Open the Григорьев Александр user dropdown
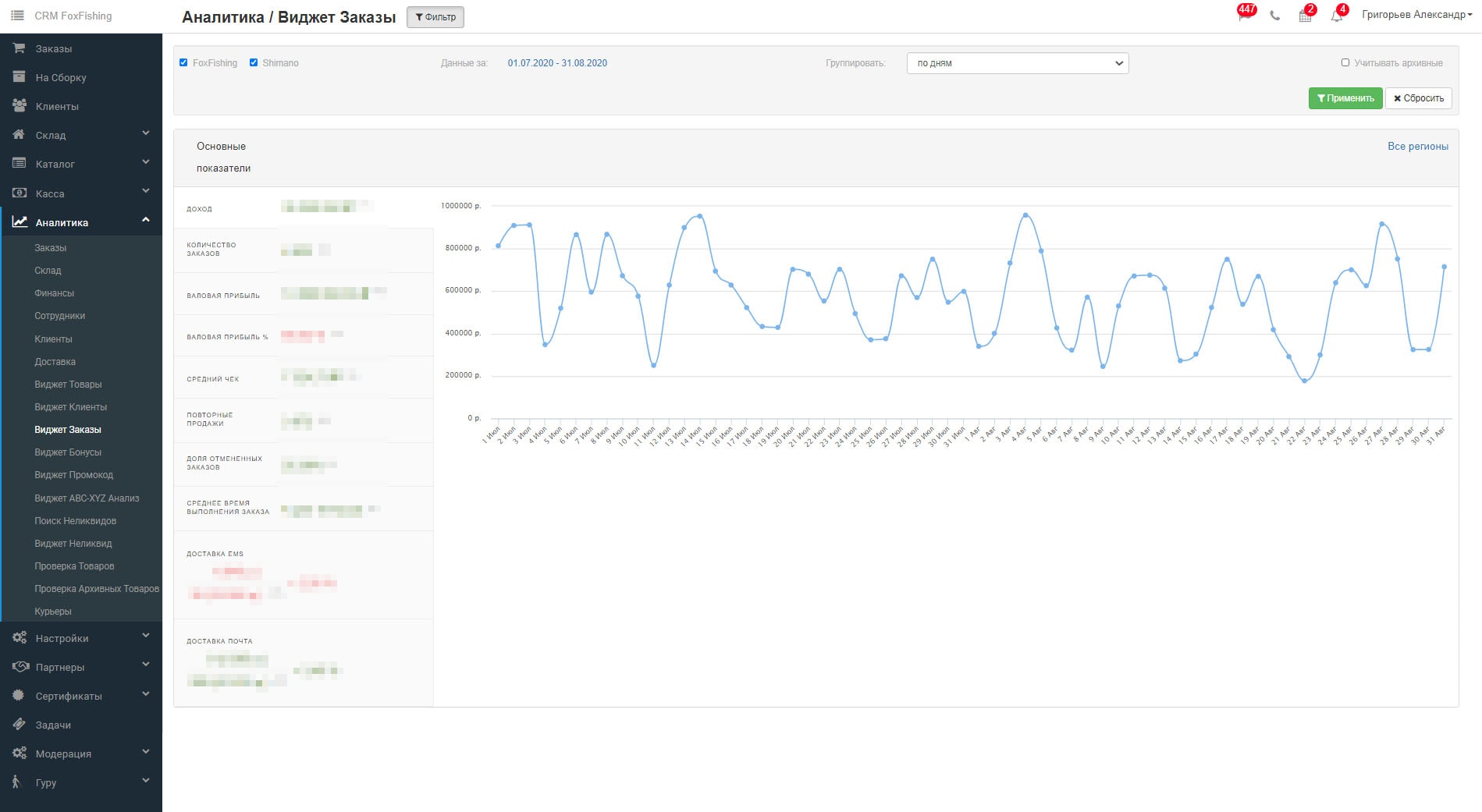This screenshot has width=1482, height=812. (x=1416, y=15)
